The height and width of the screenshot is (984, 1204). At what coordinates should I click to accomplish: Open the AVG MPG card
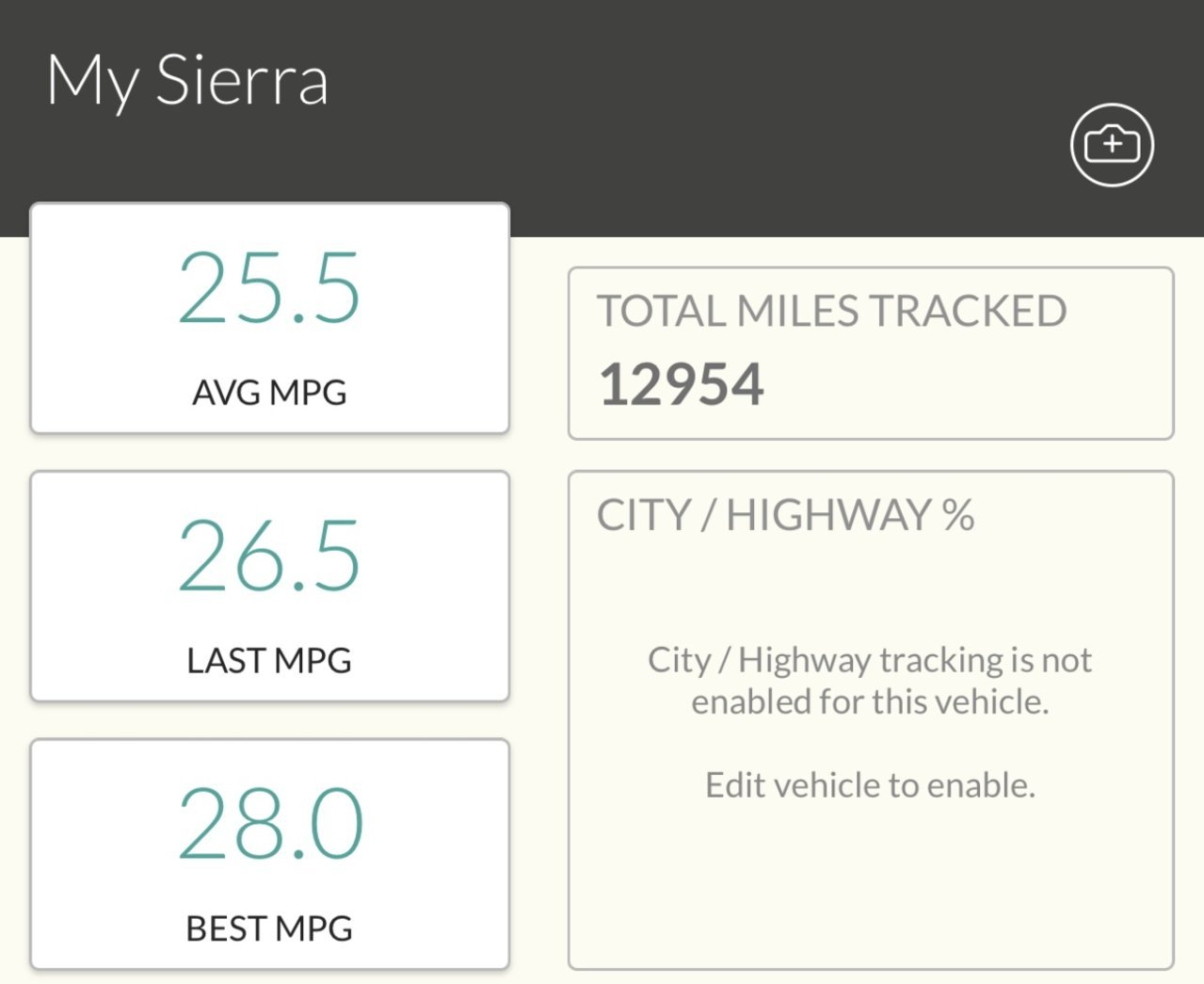tap(270, 318)
